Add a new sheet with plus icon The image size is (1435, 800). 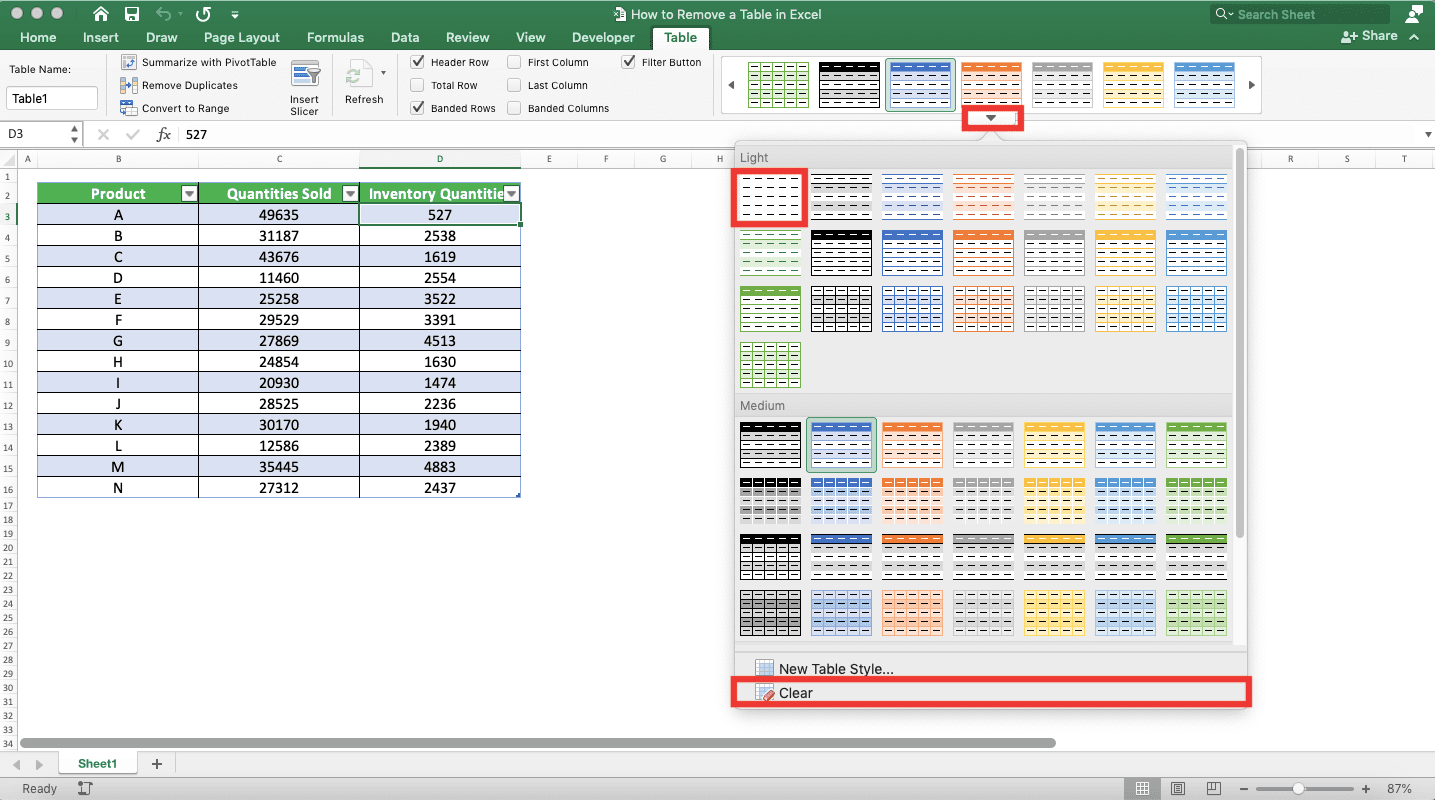coord(156,764)
